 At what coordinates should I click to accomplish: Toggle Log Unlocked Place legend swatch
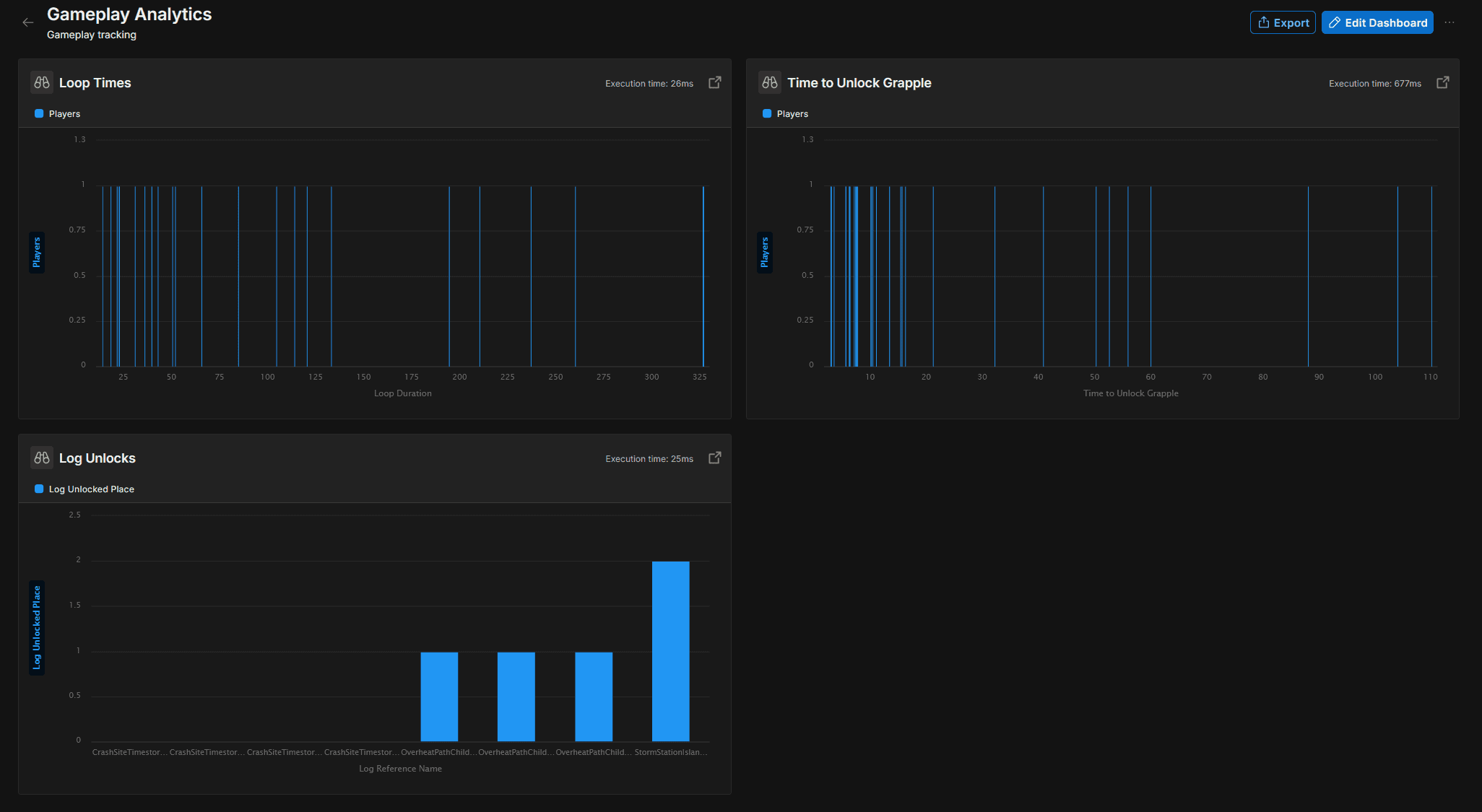[39, 489]
